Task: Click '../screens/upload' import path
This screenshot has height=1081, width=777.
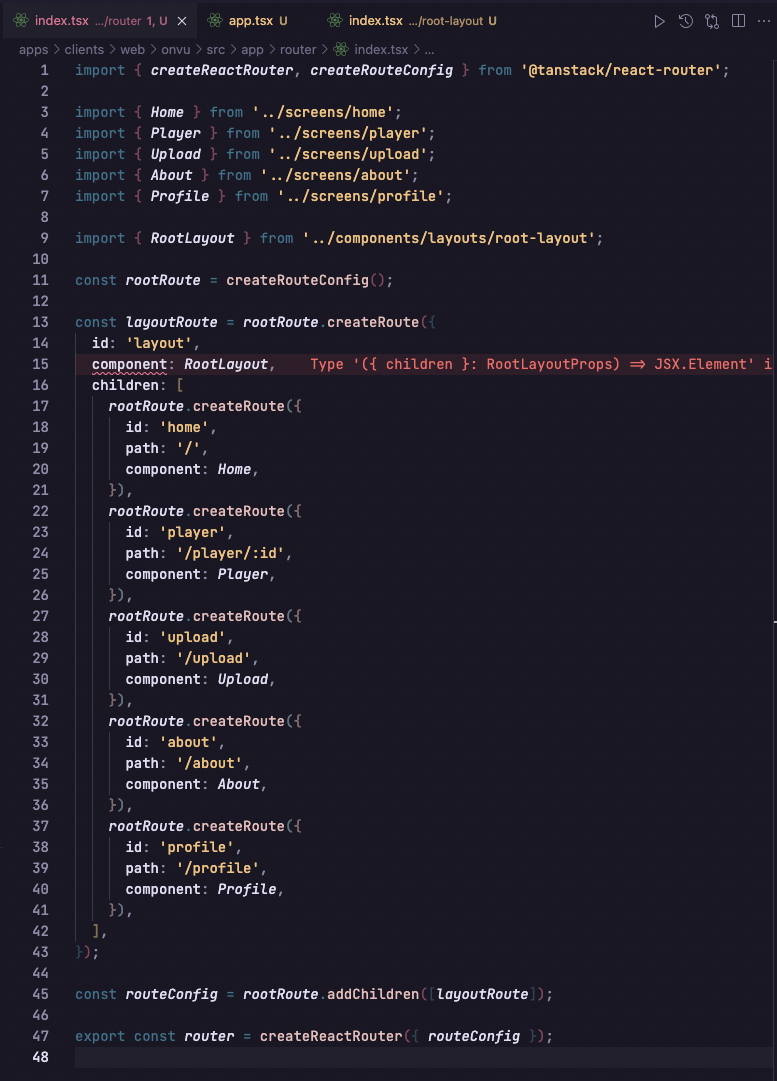Action: [347, 154]
